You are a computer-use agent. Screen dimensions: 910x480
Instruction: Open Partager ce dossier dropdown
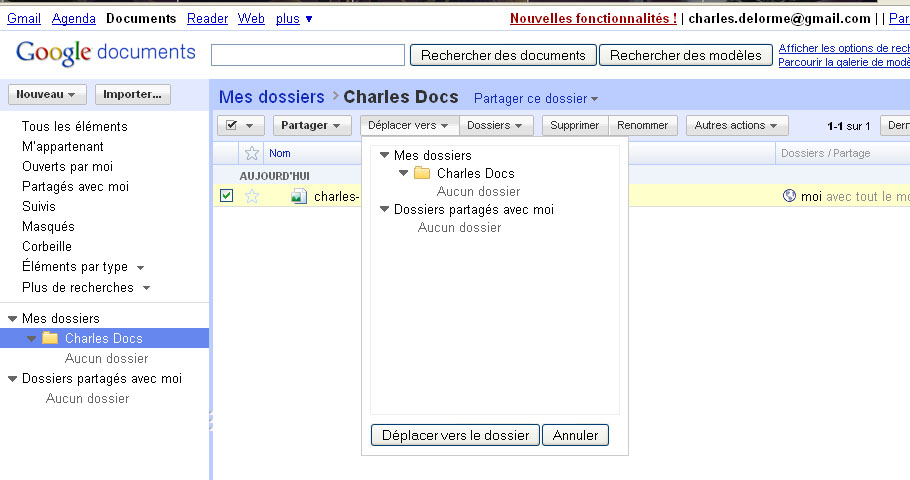click(536, 99)
